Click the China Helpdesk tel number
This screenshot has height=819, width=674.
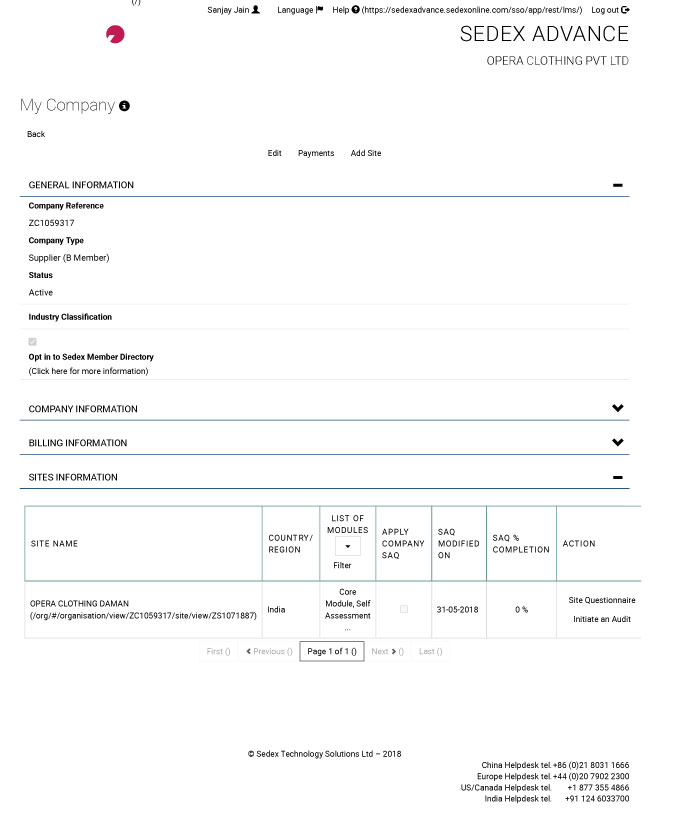[x=591, y=765]
